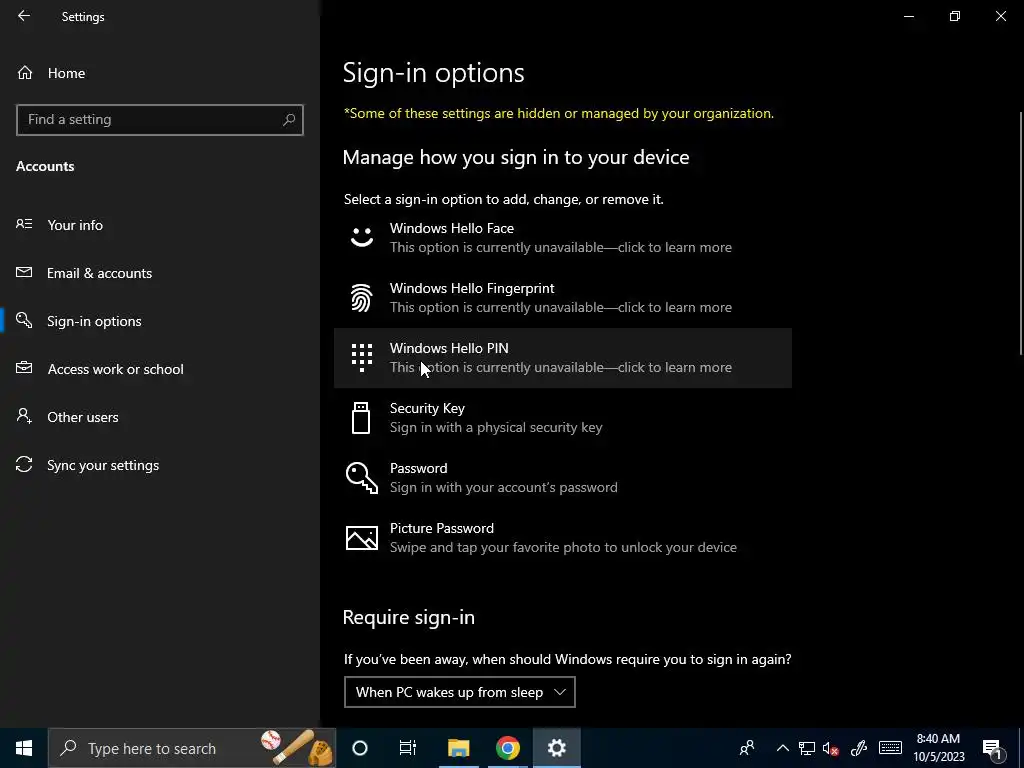Click the 8:40 AM clock in the taskbar

point(938,748)
